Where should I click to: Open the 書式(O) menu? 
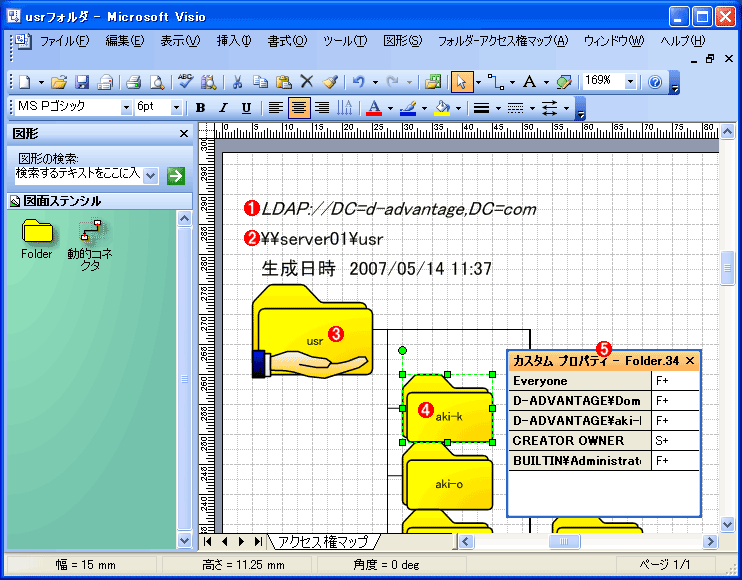(287, 41)
